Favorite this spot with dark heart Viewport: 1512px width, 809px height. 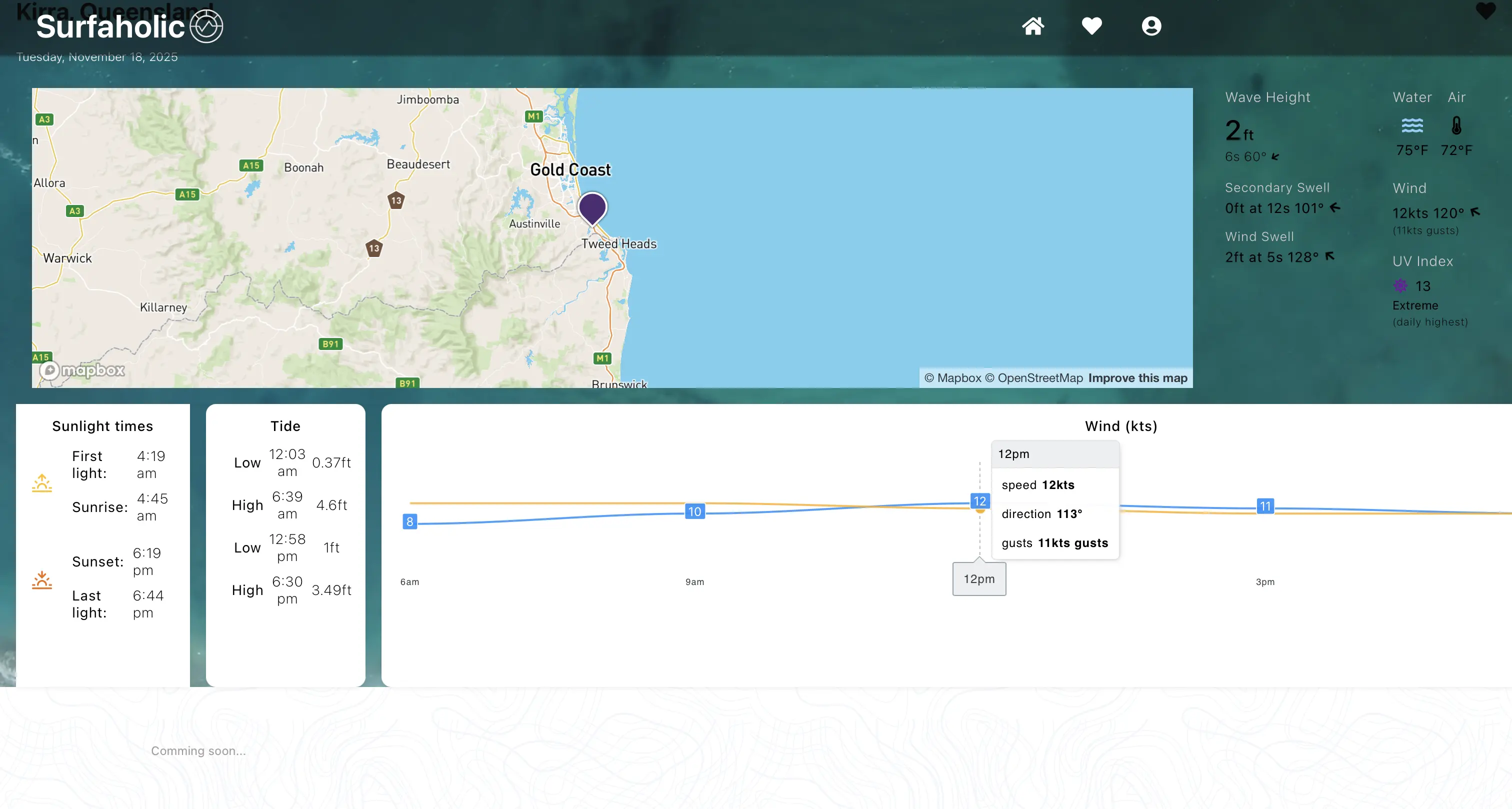click(x=1485, y=11)
